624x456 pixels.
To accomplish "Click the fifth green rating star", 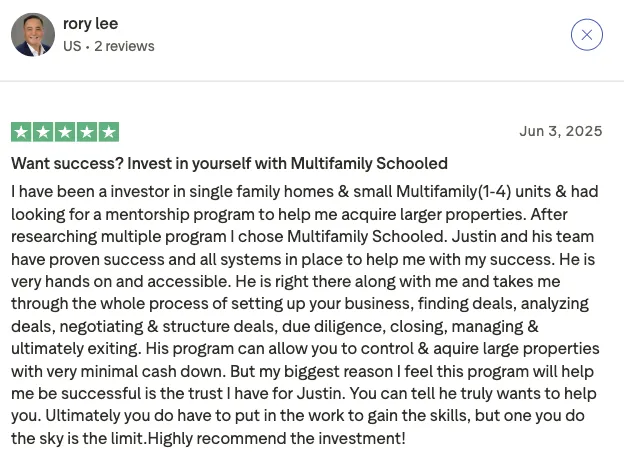I will pos(109,132).
